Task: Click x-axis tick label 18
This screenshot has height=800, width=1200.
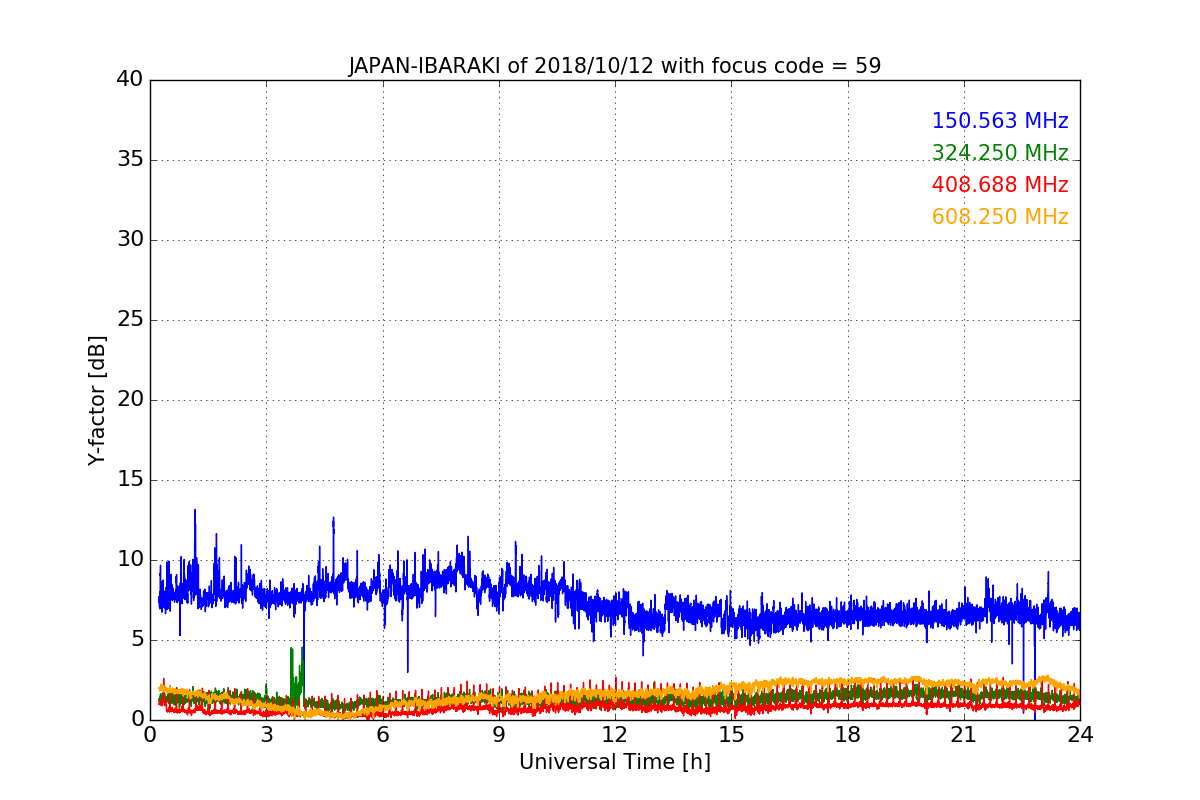Action: pos(848,735)
